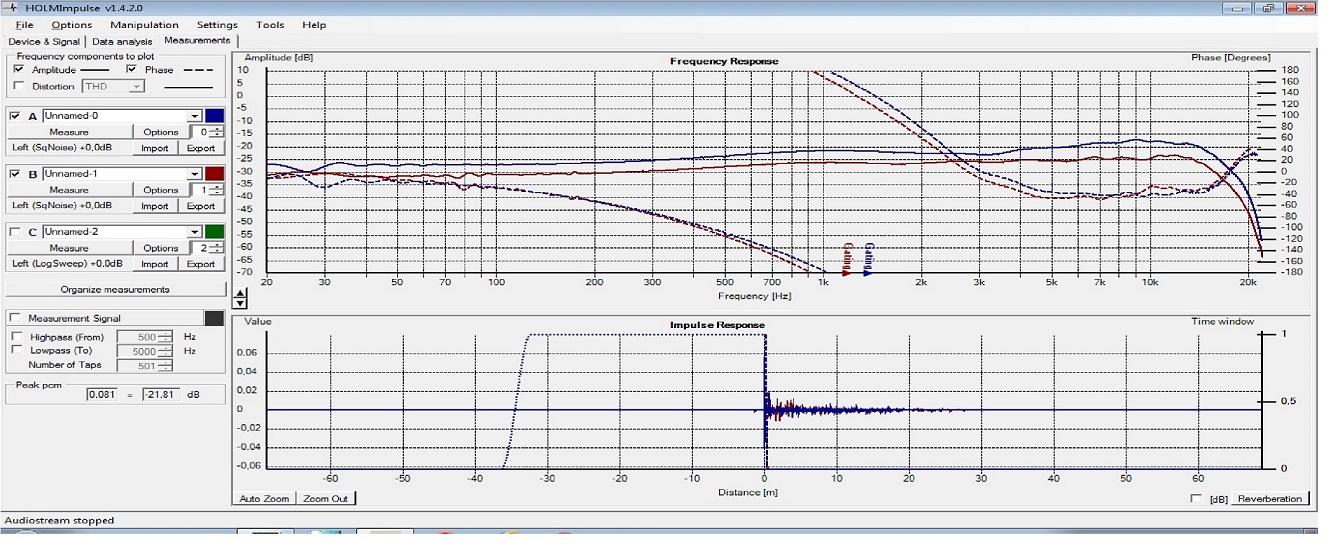Click the Number of Taps spinner arrows
The image size is (1333, 548).
click(166, 365)
